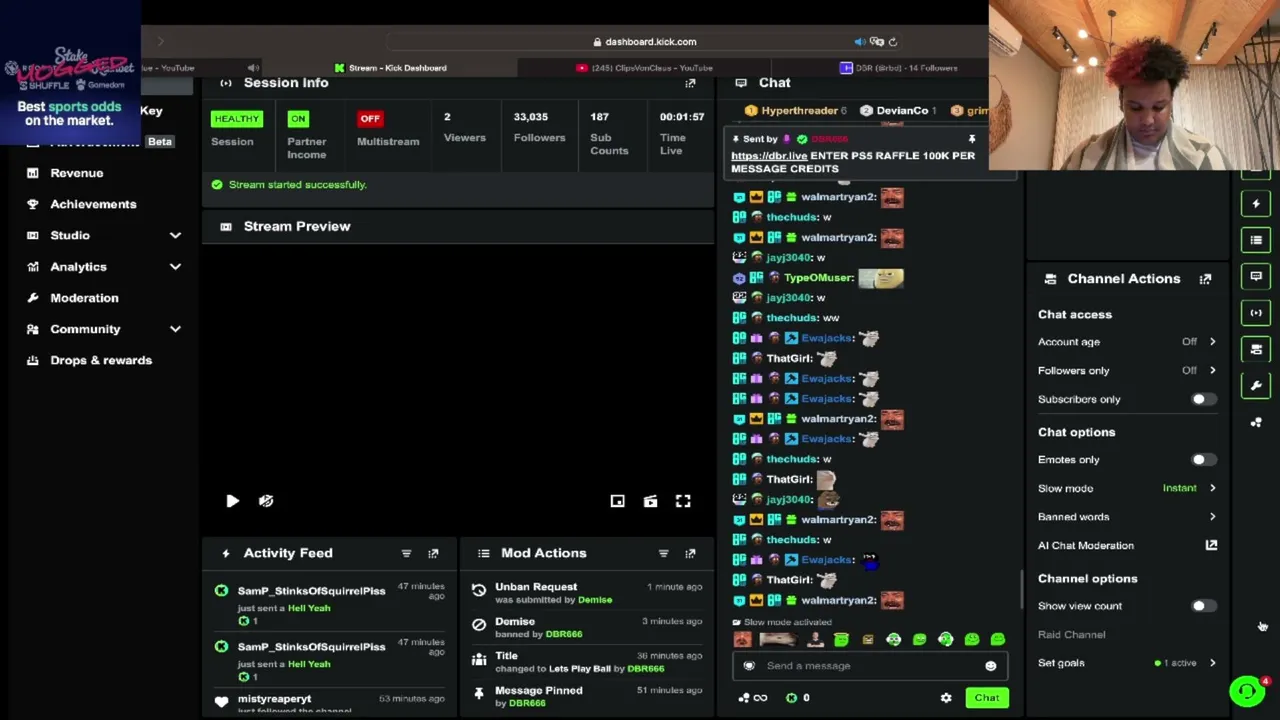Pop out the Session Info panel

pyautogui.click(x=690, y=83)
